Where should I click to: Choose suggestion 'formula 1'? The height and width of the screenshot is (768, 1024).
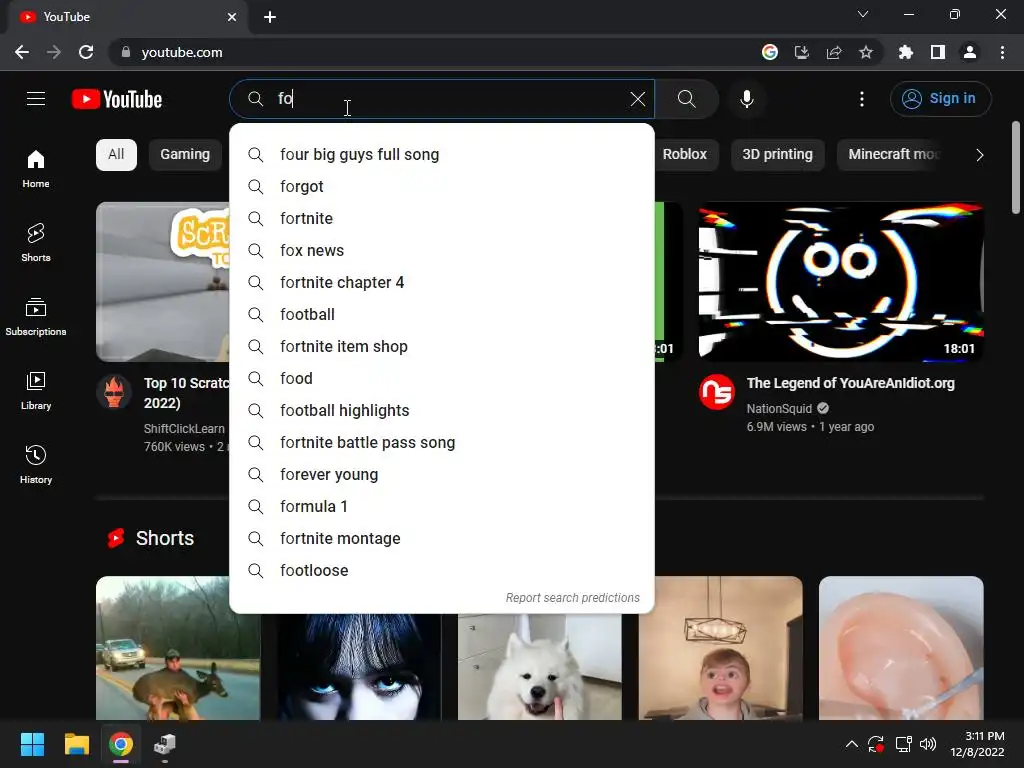[x=441, y=507]
